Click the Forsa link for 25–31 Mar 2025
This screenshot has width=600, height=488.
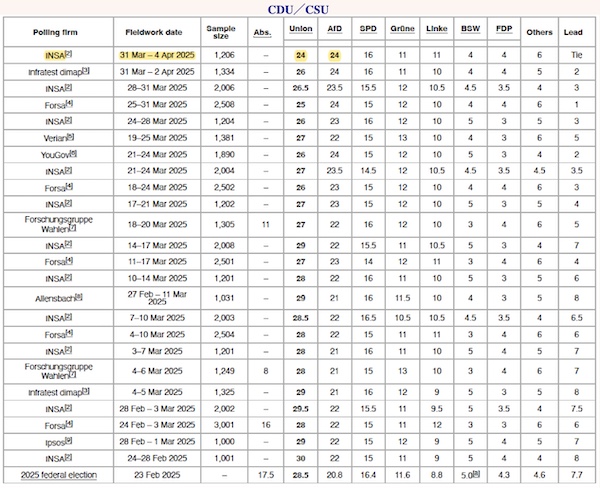click(x=55, y=104)
